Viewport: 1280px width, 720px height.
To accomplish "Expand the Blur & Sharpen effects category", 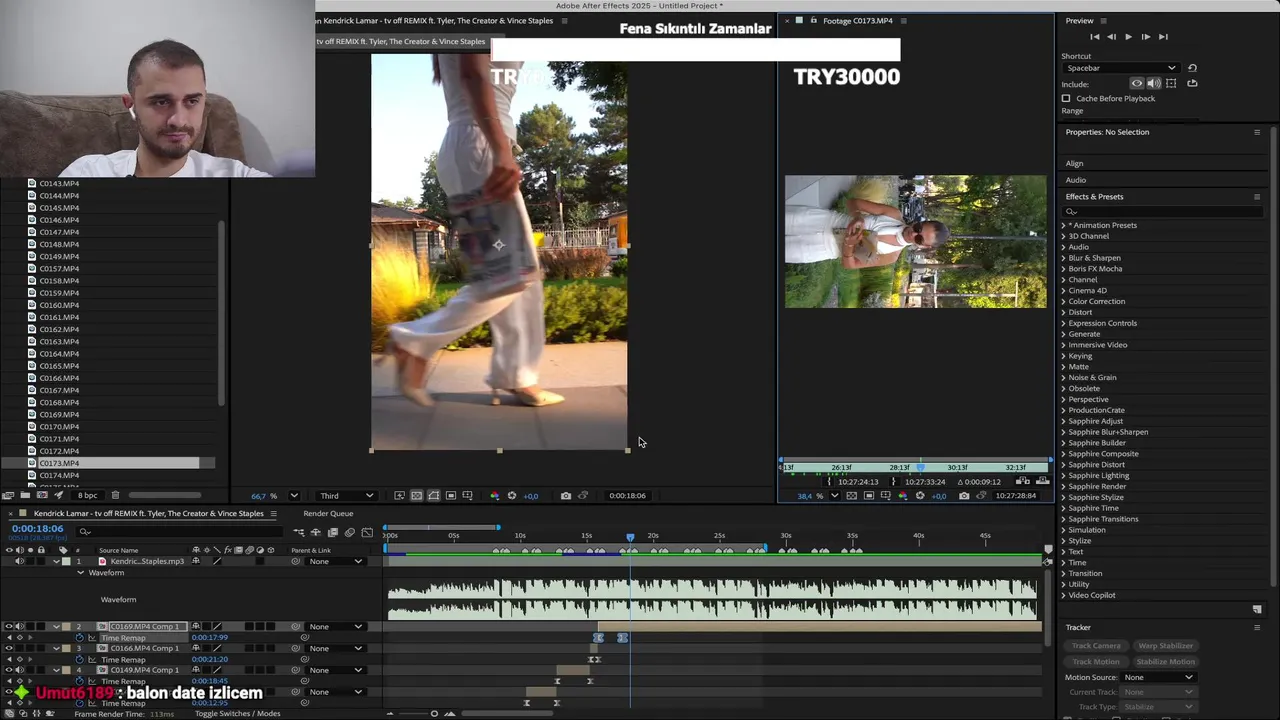I will tap(1063, 258).
